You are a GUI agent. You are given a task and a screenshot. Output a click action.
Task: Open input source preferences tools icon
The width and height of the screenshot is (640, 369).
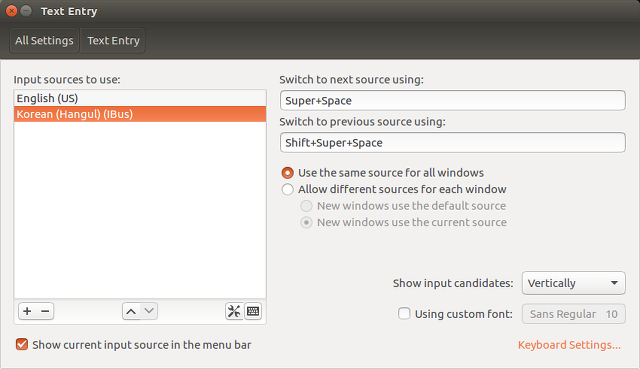pyautogui.click(x=234, y=311)
